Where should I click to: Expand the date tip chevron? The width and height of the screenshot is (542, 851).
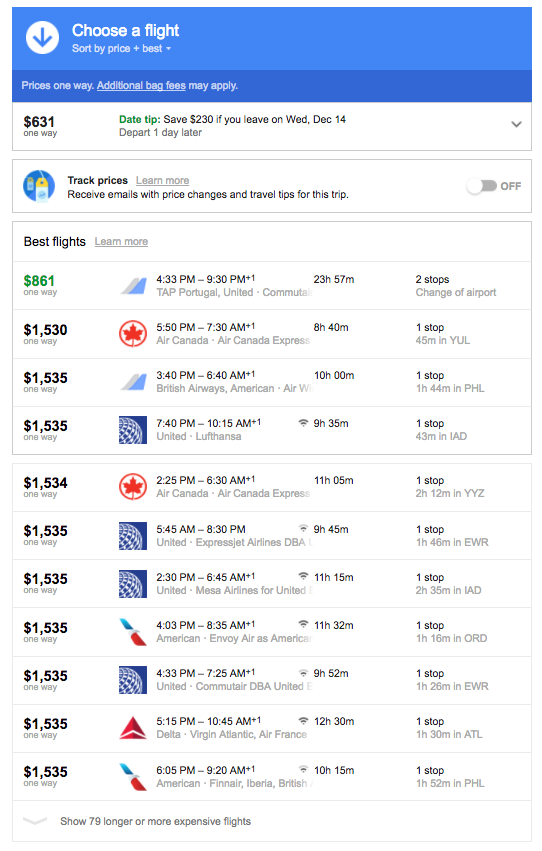517,124
